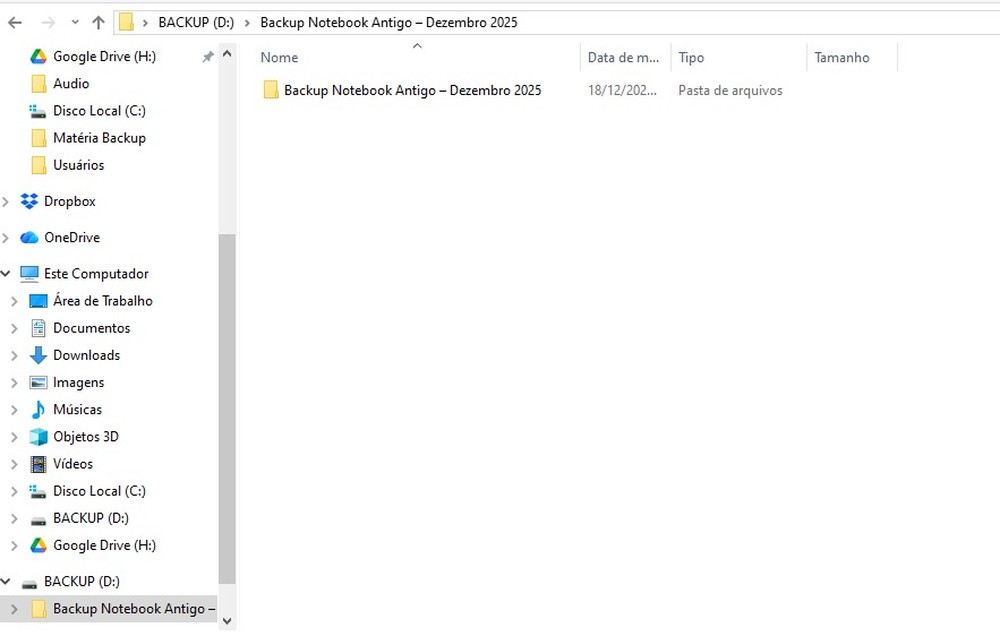1000x636 pixels.
Task: Click Documentos document icon
Action: tap(38, 329)
